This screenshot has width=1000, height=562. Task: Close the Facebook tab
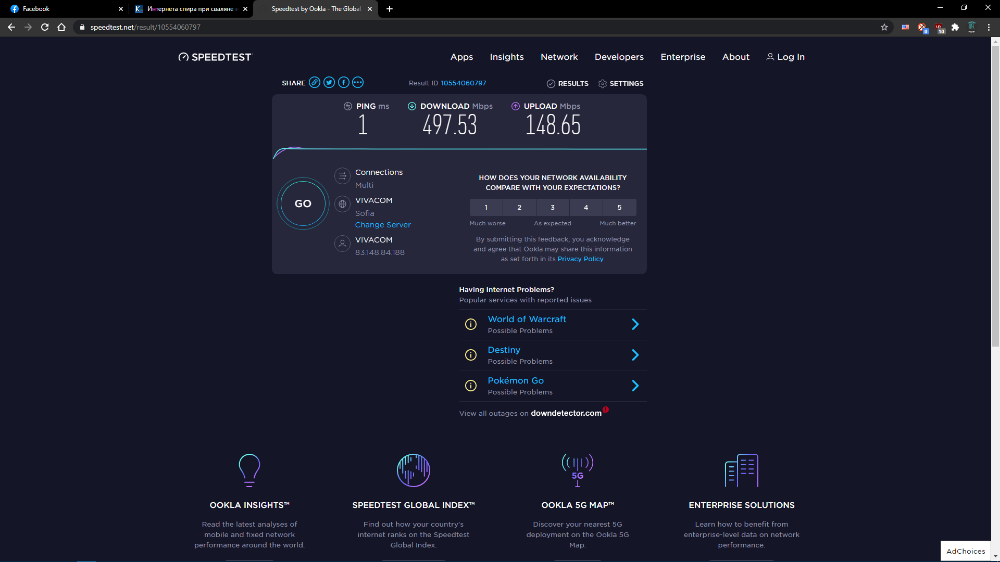click(x=121, y=9)
